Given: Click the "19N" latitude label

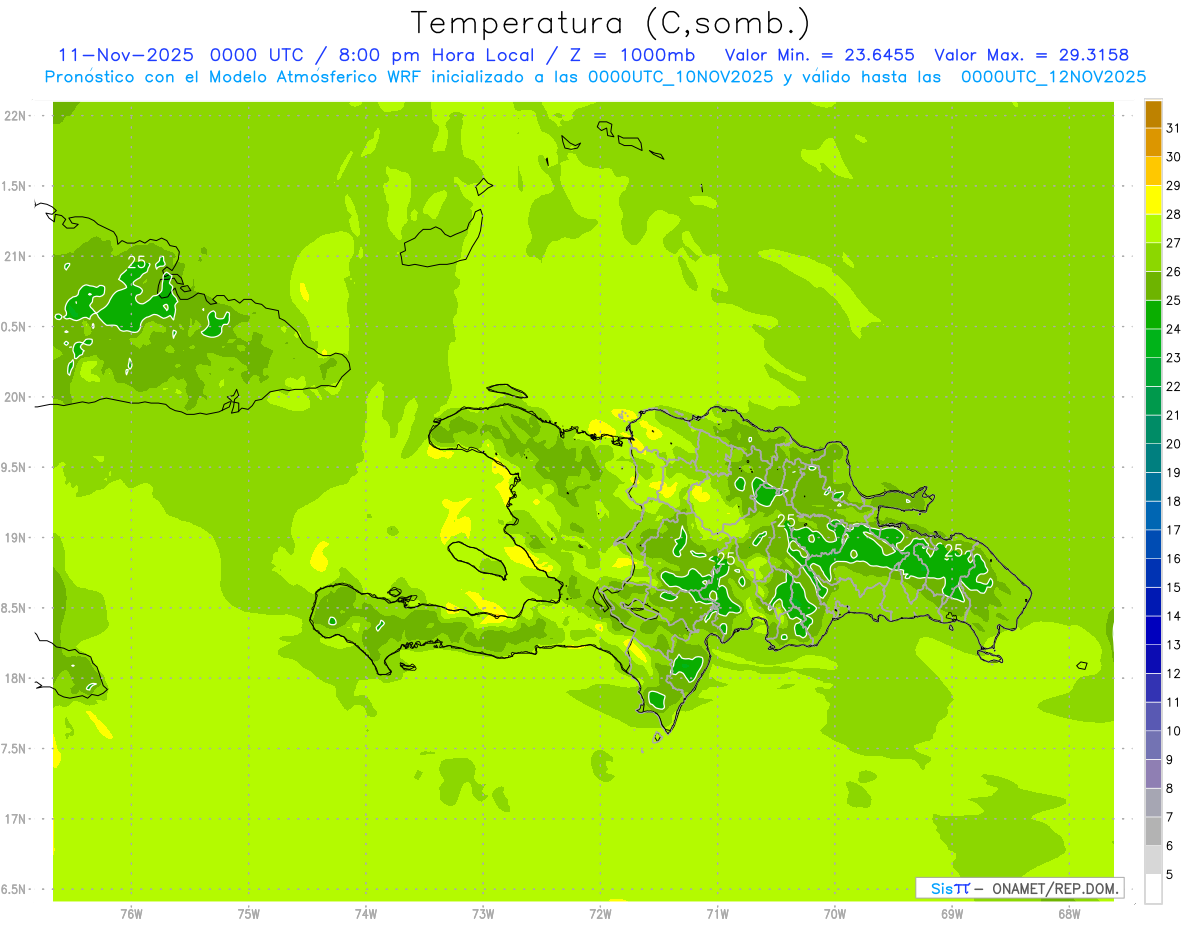Looking at the screenshot, I should click(15, 538).
